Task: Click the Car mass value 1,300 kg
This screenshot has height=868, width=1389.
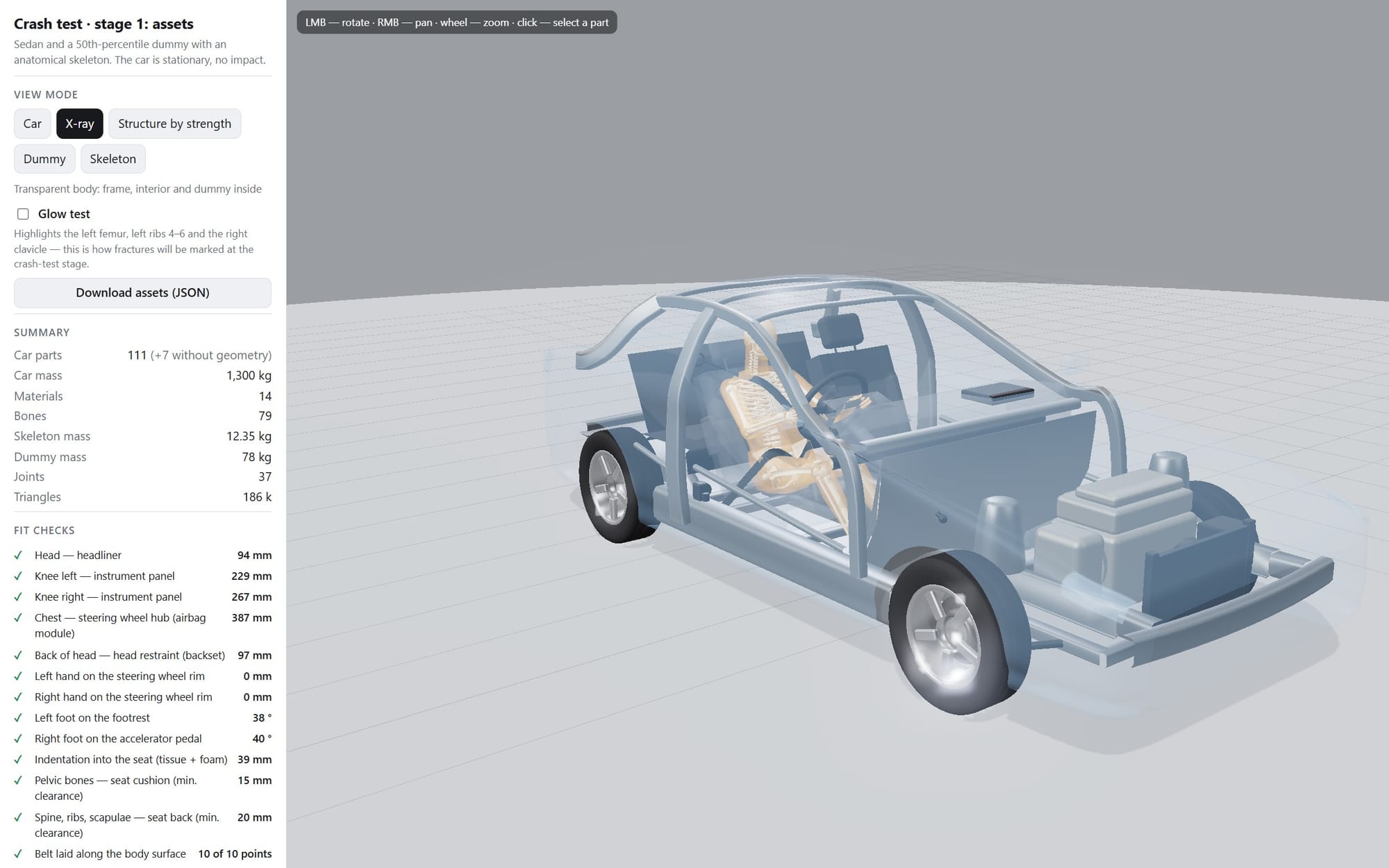Action: click(x=249, y=376)
